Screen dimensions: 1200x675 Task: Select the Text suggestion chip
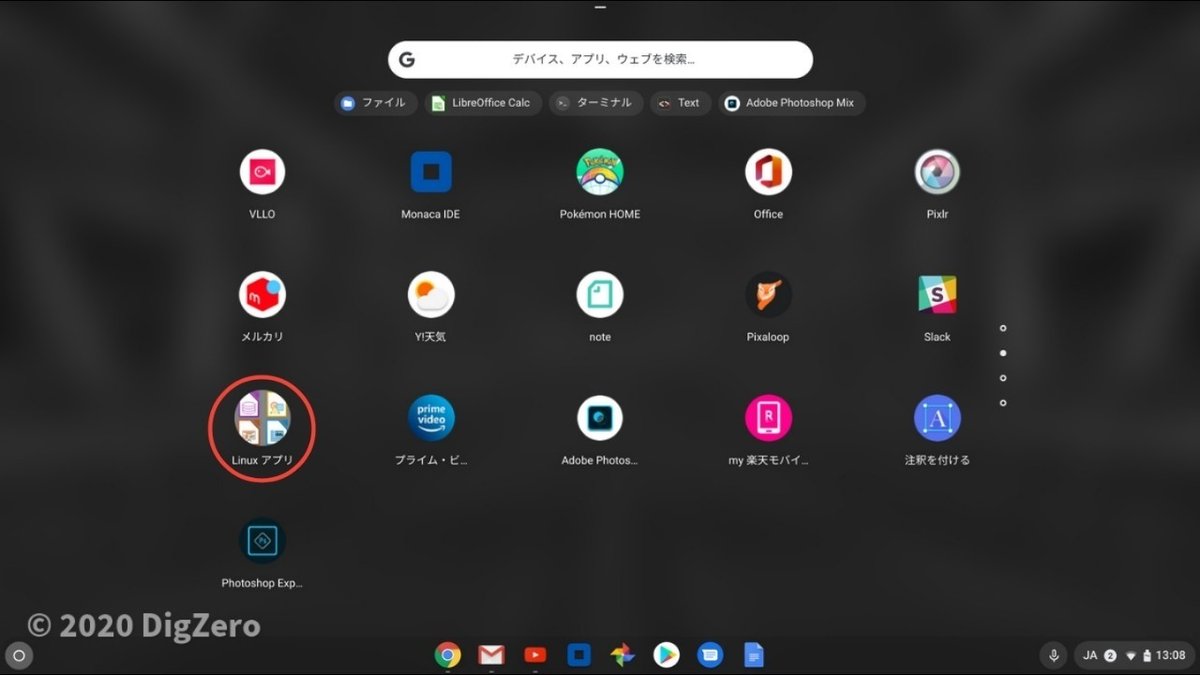click(x=681, y=103)
